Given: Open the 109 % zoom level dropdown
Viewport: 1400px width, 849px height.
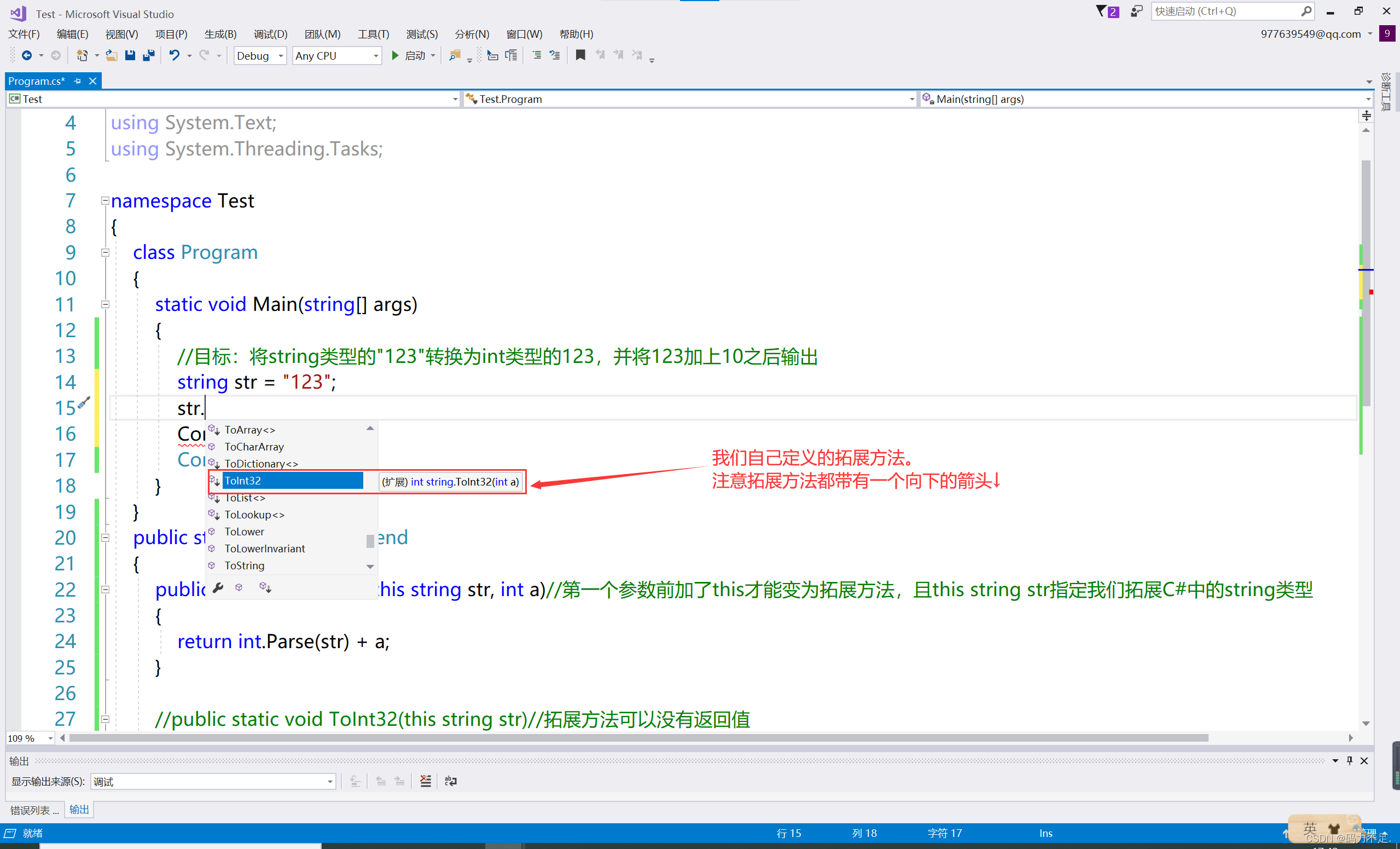Looking at the screenshot, I should (31, 737).
